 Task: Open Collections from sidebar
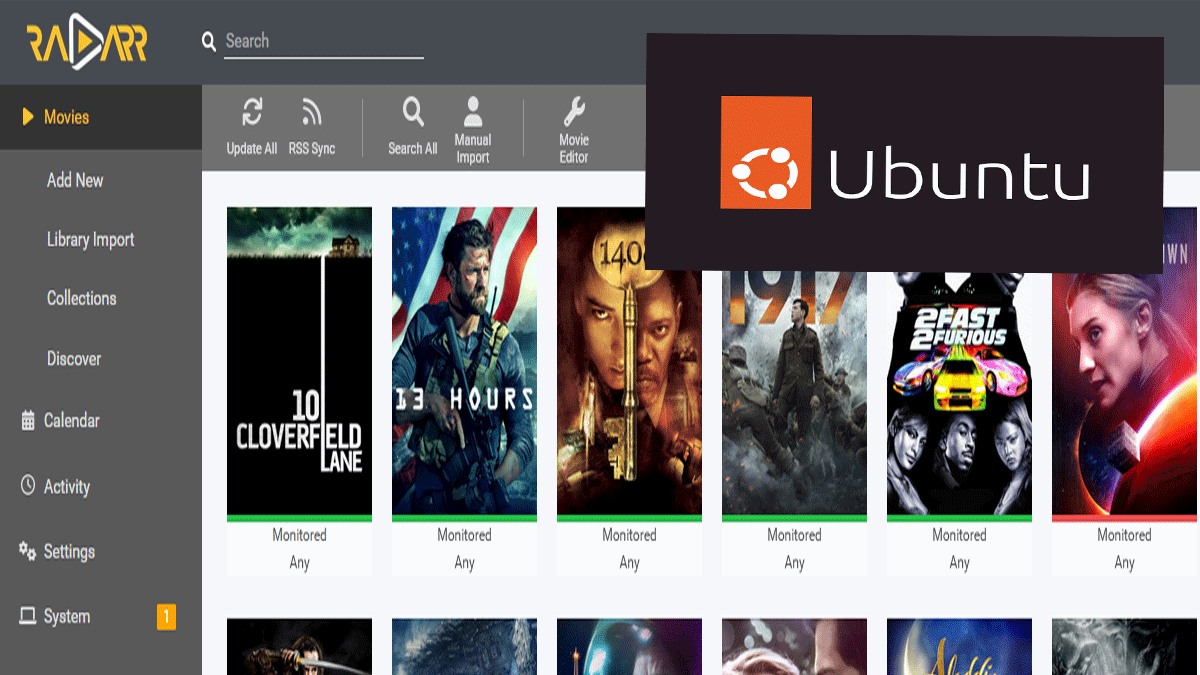[x=81, y=299]
